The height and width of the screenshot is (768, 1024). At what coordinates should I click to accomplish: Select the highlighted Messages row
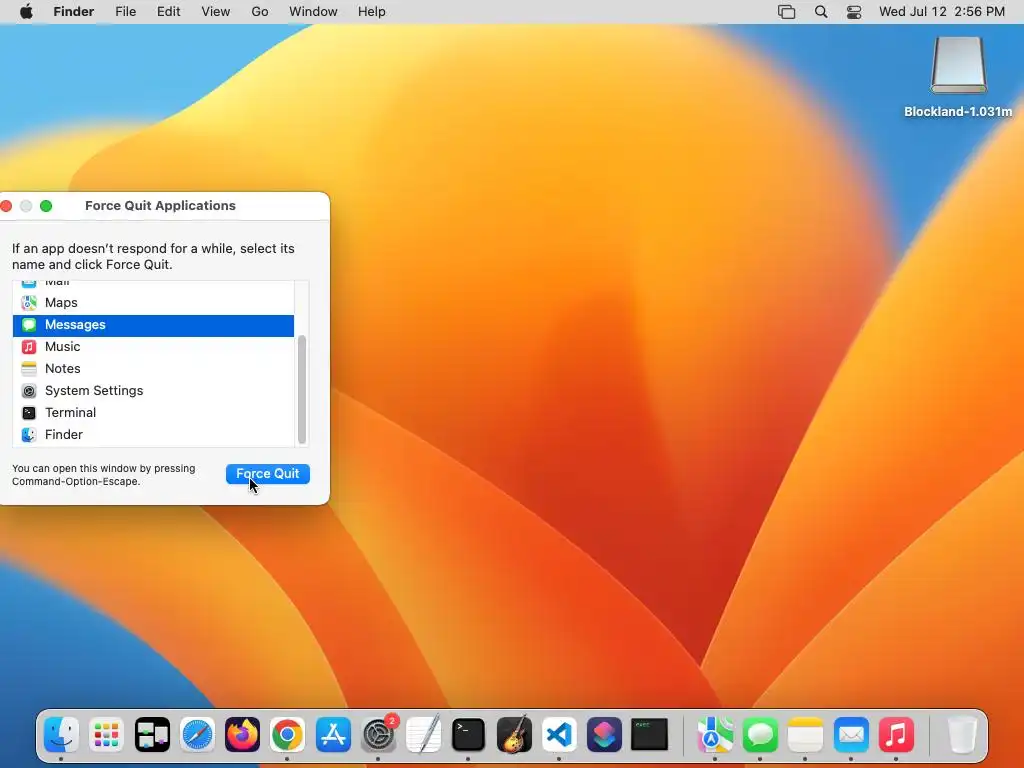[x=153, y=325]
